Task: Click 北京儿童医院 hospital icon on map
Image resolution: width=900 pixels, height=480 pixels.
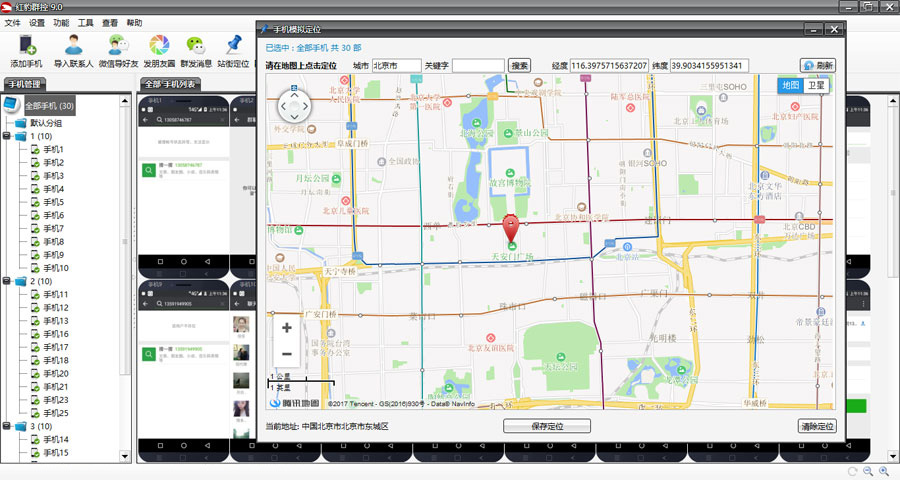Action: [346, 201]
